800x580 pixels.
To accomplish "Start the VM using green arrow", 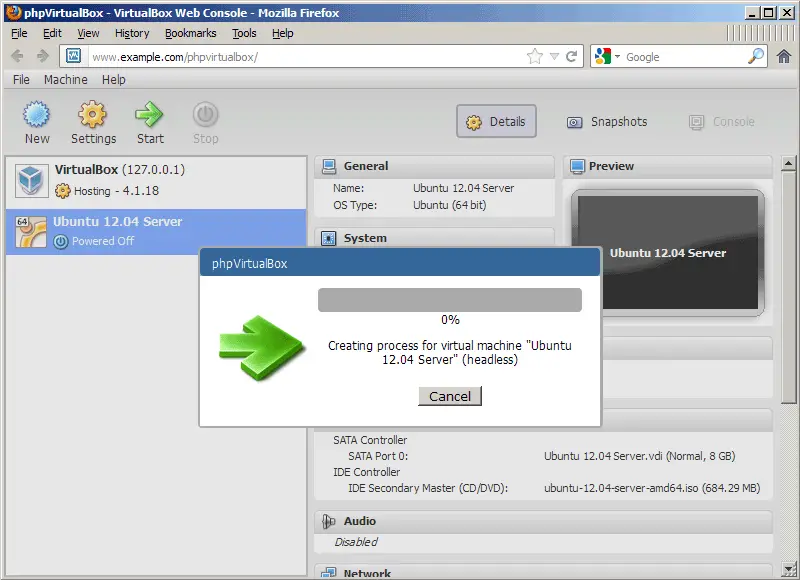I will pyautogui.click(x=149, y=114).
